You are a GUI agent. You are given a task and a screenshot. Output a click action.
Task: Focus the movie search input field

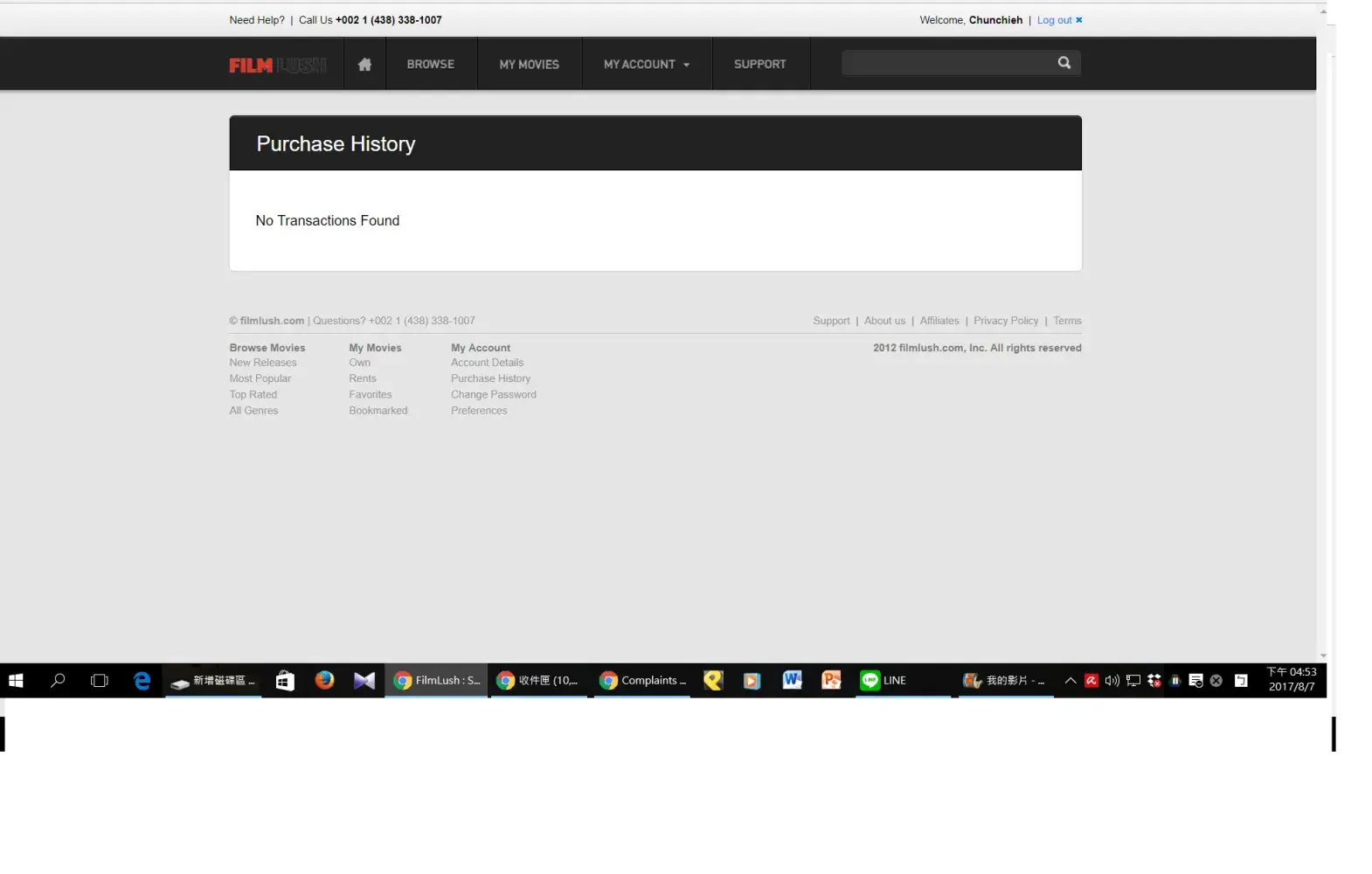click(947, 63)
